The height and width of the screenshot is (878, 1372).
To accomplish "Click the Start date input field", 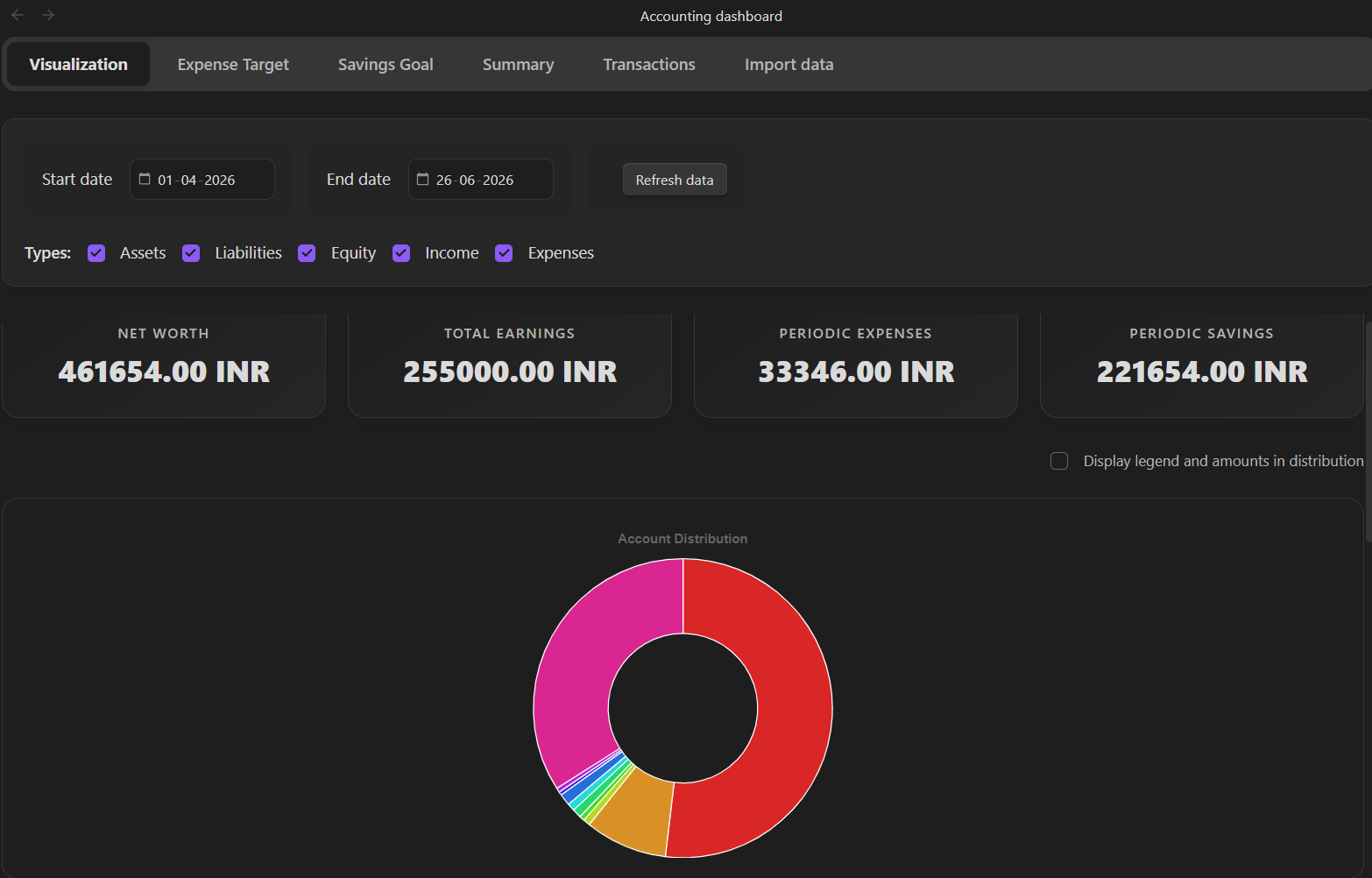I will coord(202,180).
